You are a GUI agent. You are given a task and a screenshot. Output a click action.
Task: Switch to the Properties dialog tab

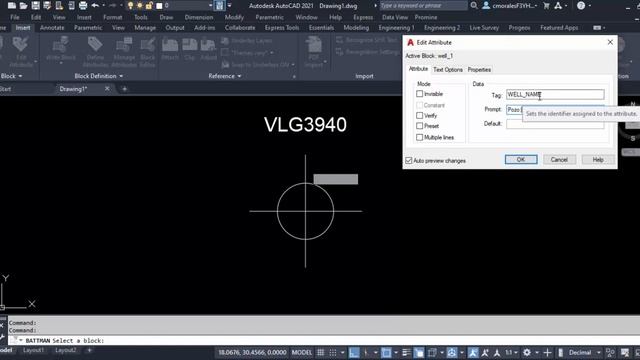coord(479,69)
